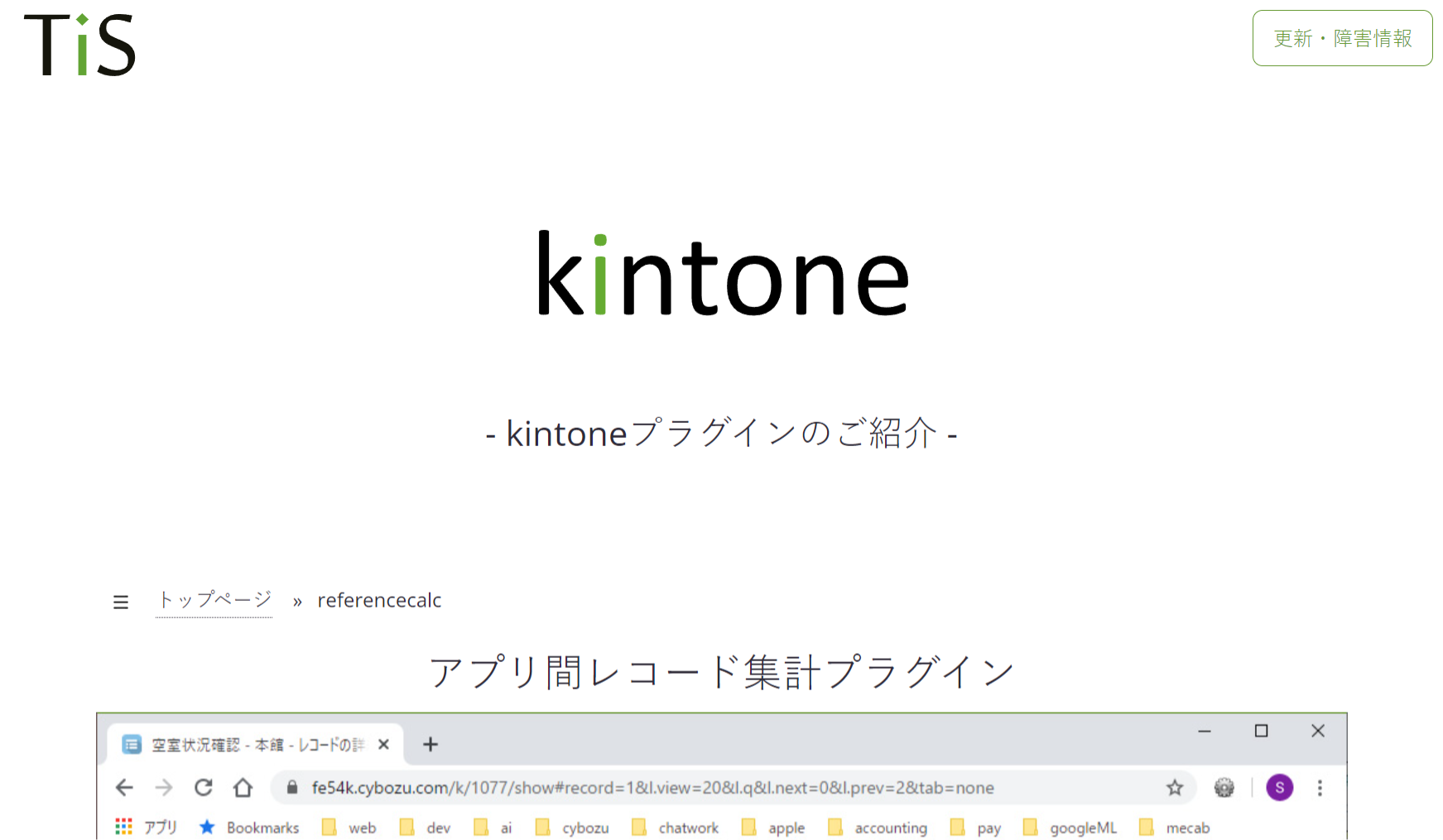Click the referencecalc breadcrumb text
Screen dimensions: 1443x840
tap(379, 600)
